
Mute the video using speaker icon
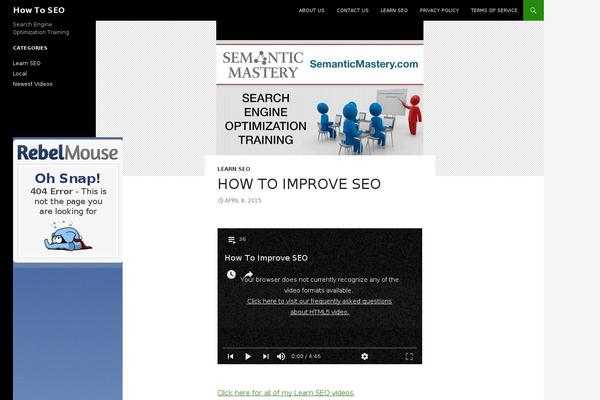coord(281,356)
